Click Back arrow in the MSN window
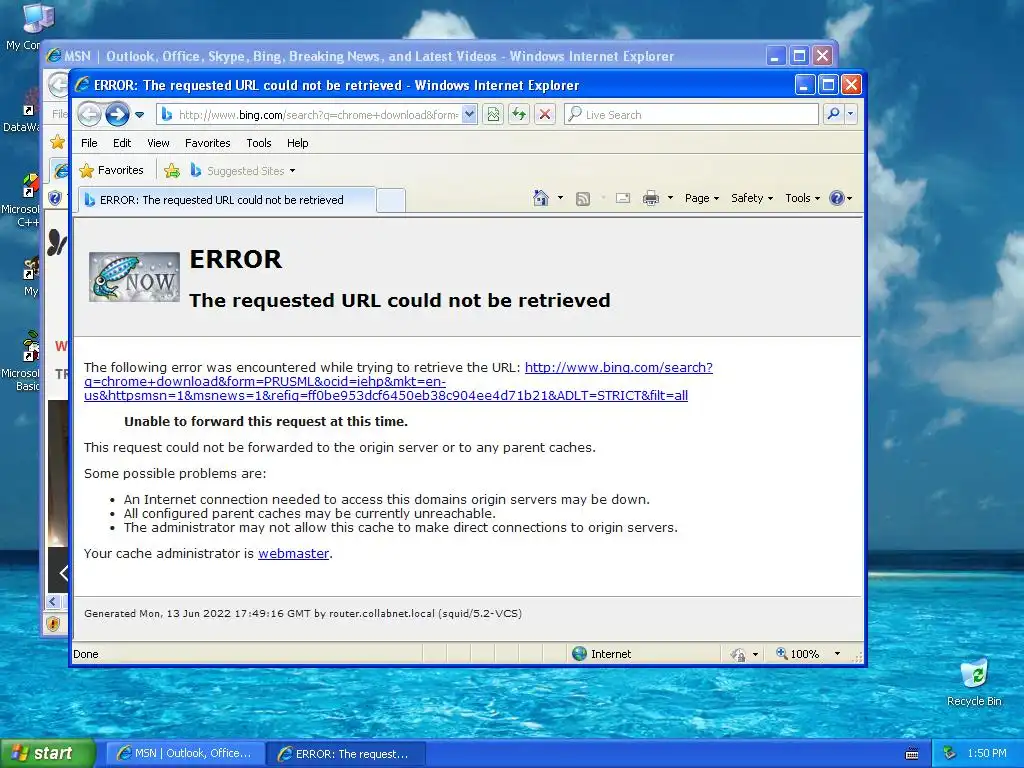 tap(59, 85)
